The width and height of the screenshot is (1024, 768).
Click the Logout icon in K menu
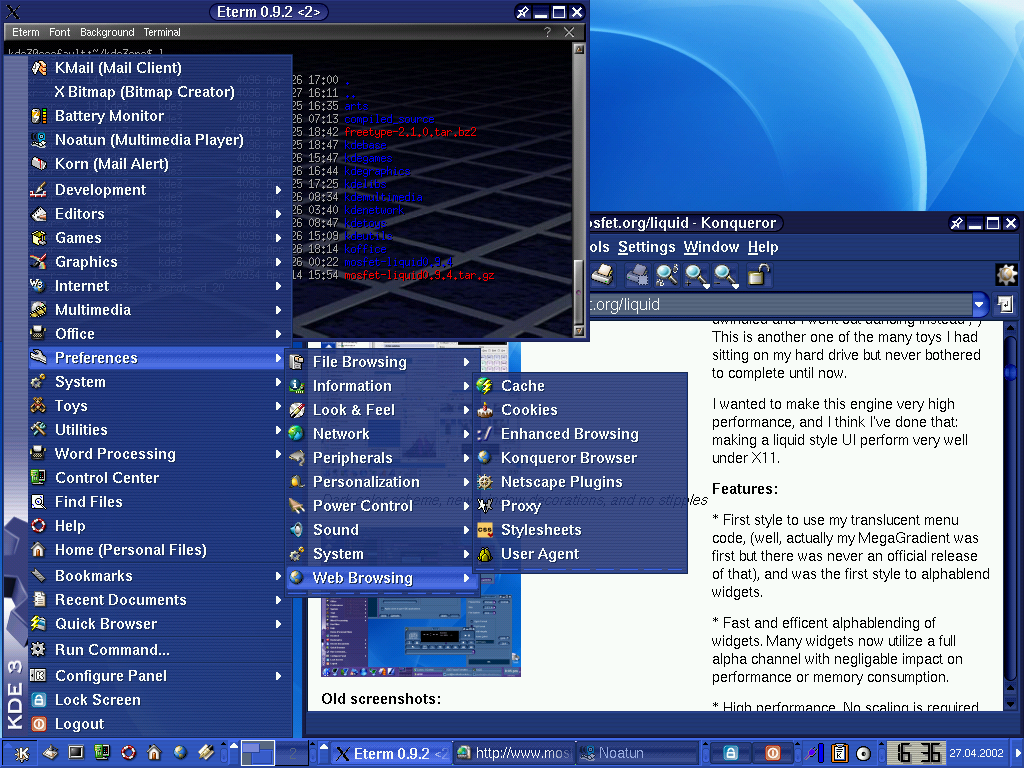click(x=39, y=724)
